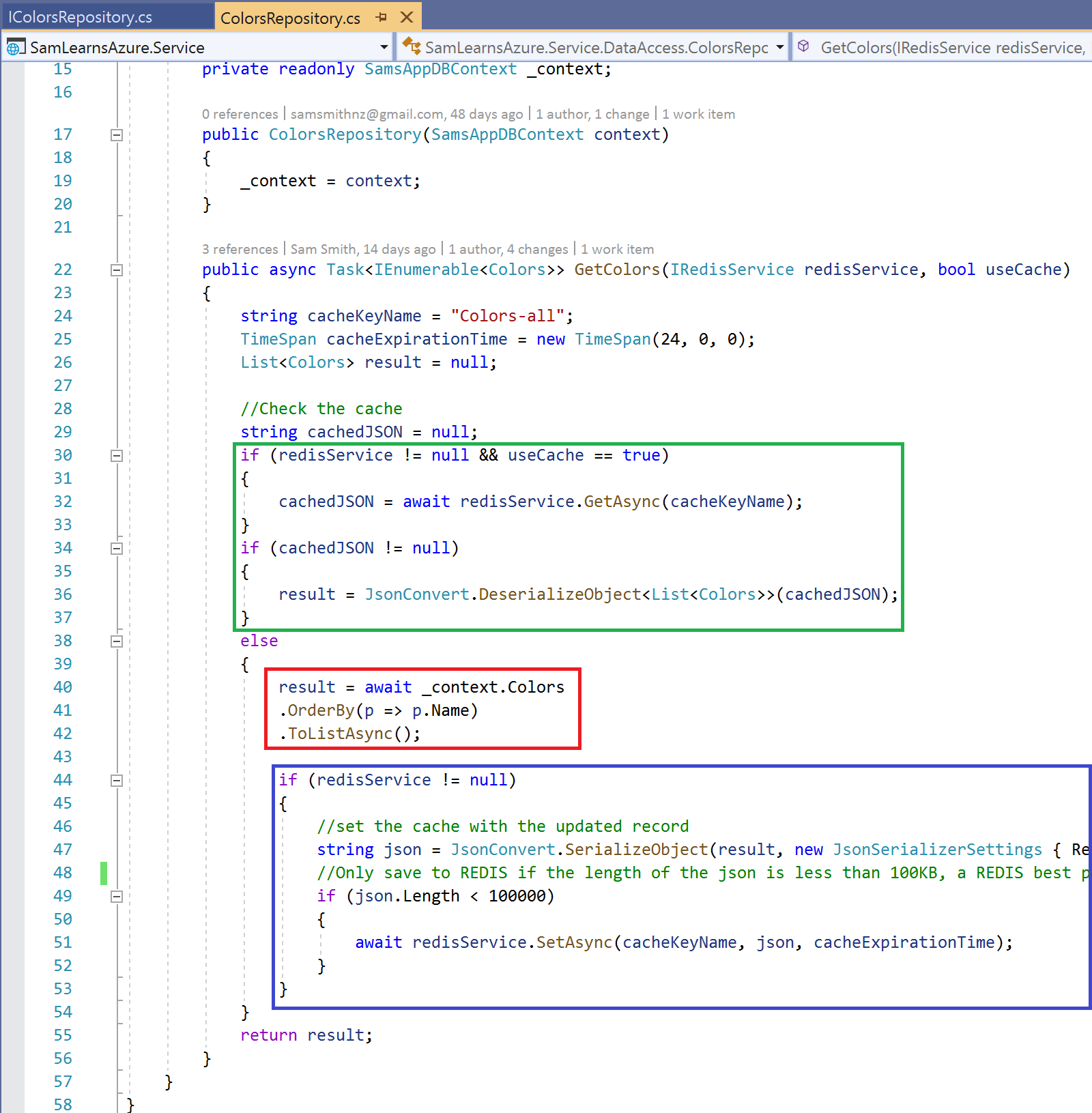The height and width of the screenshot is (1113, 1092).
Task: Click the pin icon on ColorsRepository.cs tab
Action: click(382, 17)
